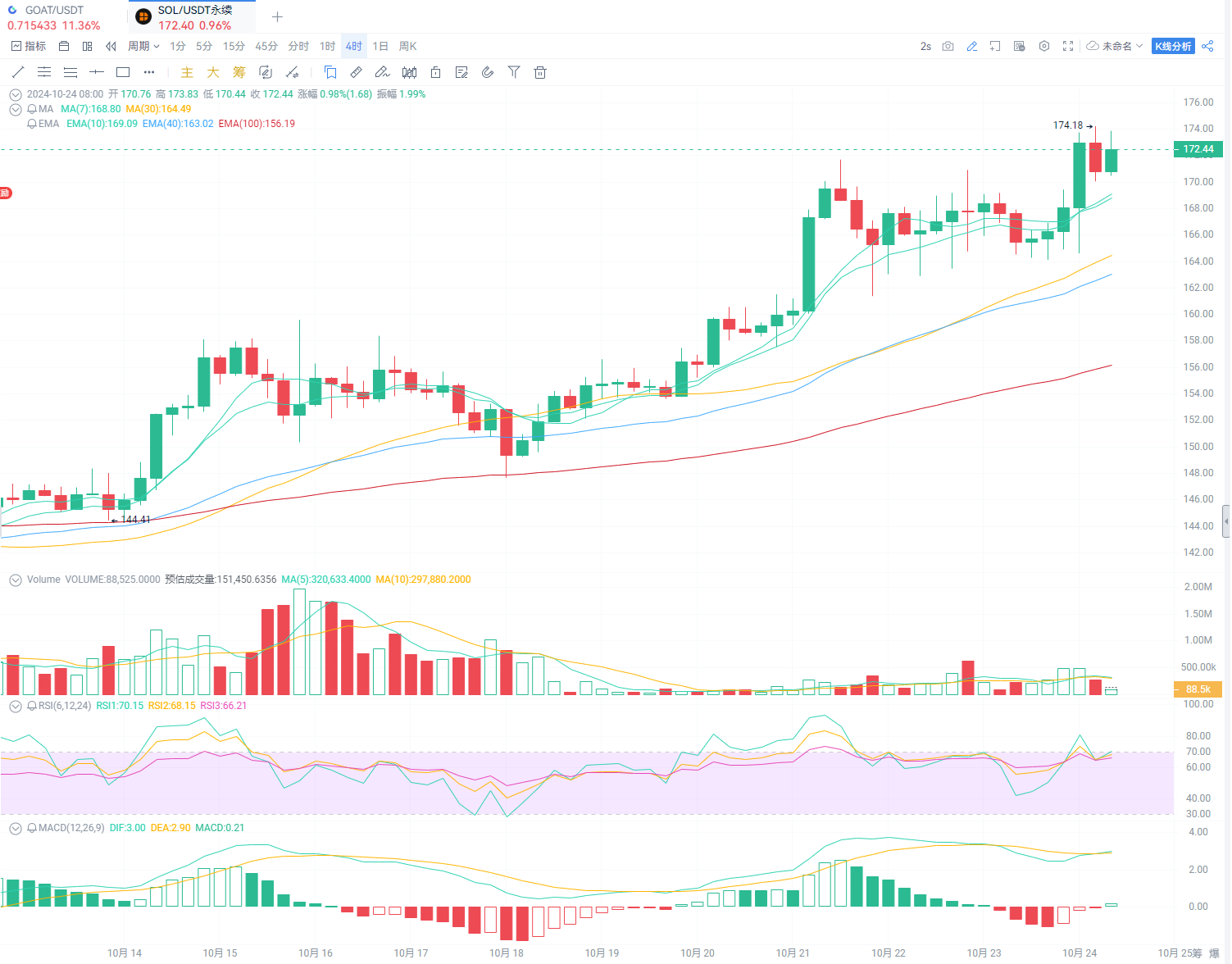The width and height of the screenshot is (1232, 964).
Task: Expand the right side panel handle
Action: (x=1226, y=521)
